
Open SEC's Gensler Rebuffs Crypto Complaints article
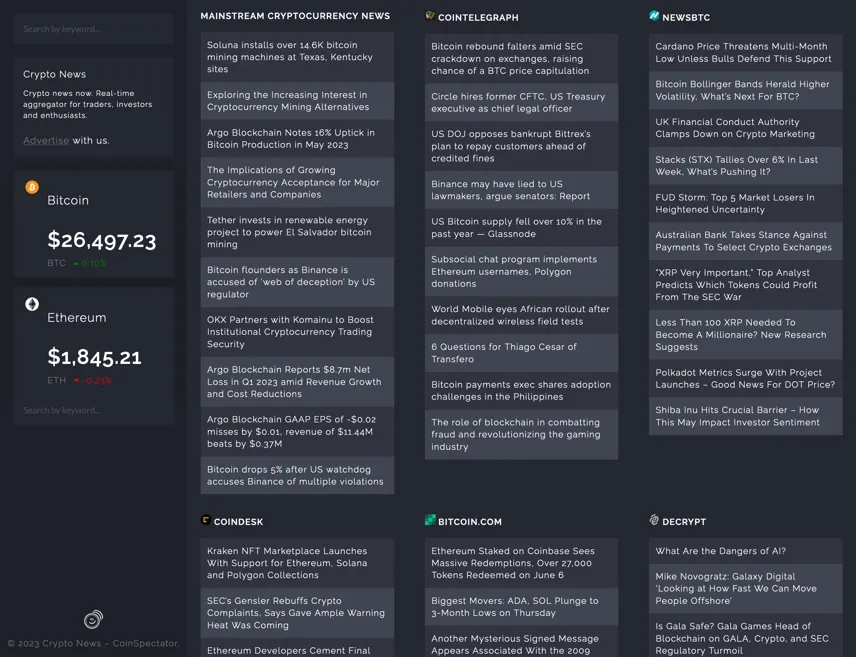(x=297, y=613)
